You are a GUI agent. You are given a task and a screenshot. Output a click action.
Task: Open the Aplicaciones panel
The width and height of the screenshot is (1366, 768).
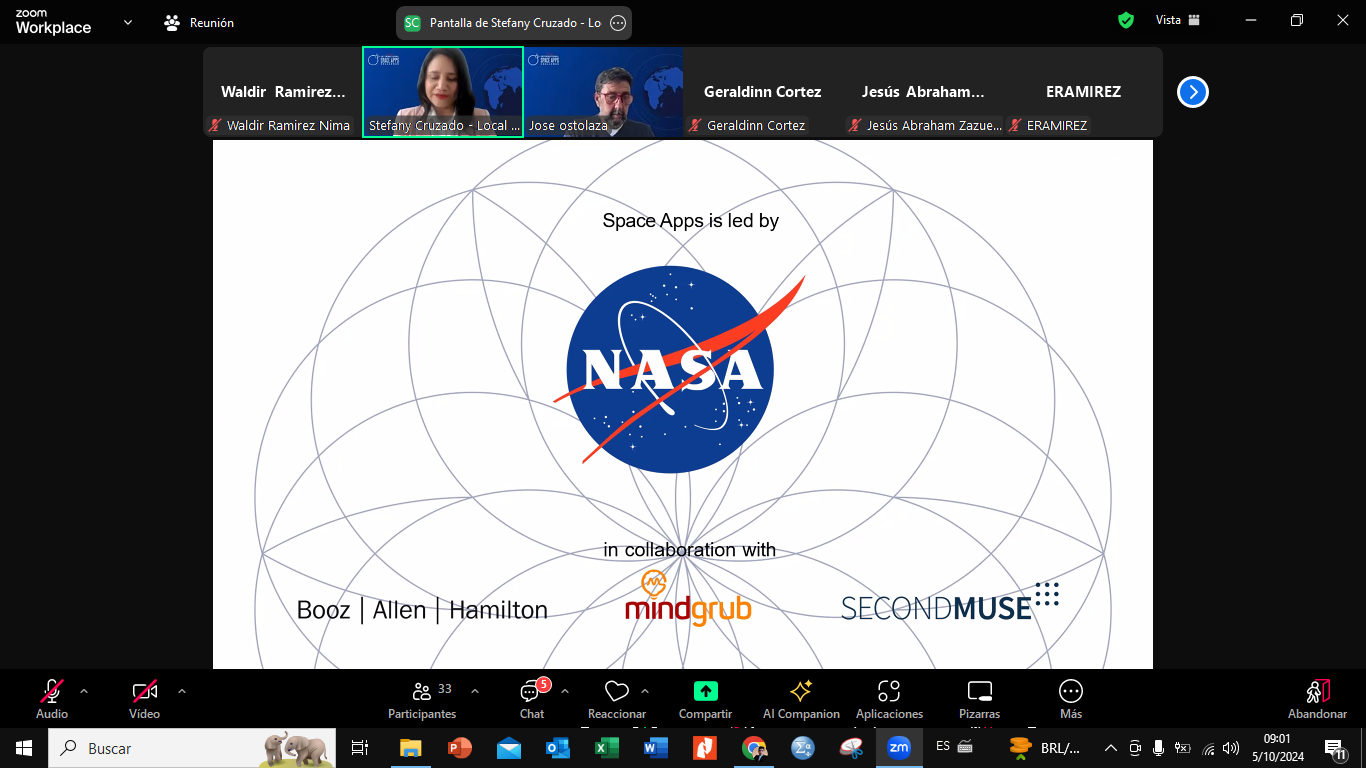coord(889,698)
